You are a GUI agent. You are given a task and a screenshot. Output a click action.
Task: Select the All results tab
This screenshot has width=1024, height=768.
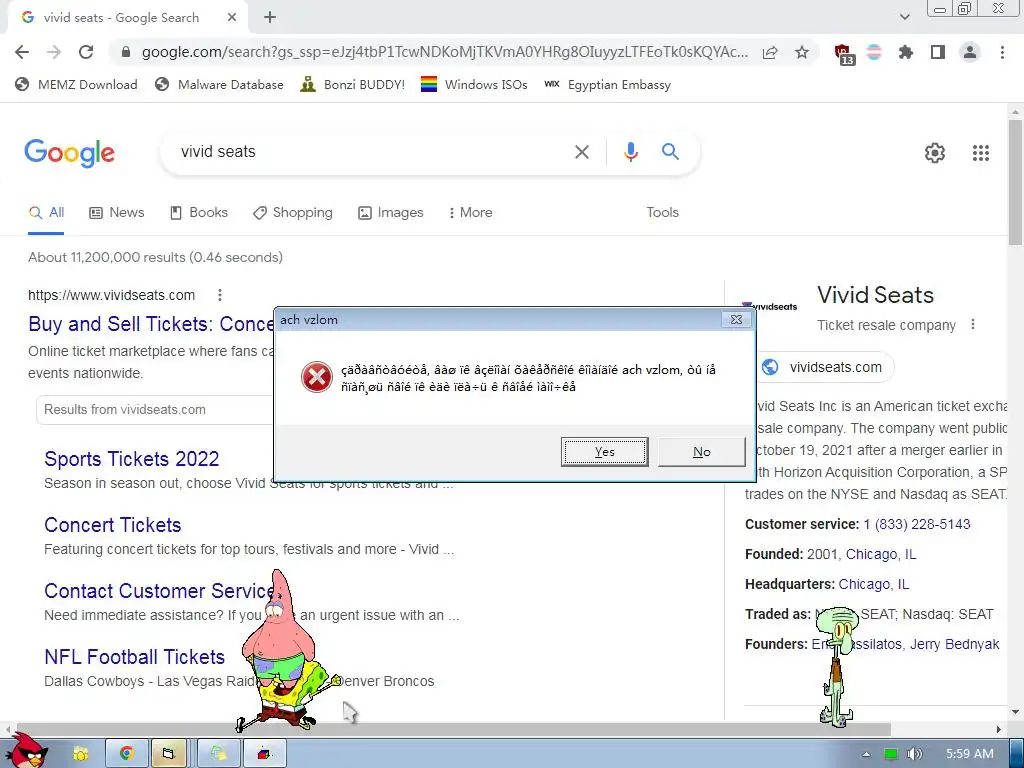[46, 213]
